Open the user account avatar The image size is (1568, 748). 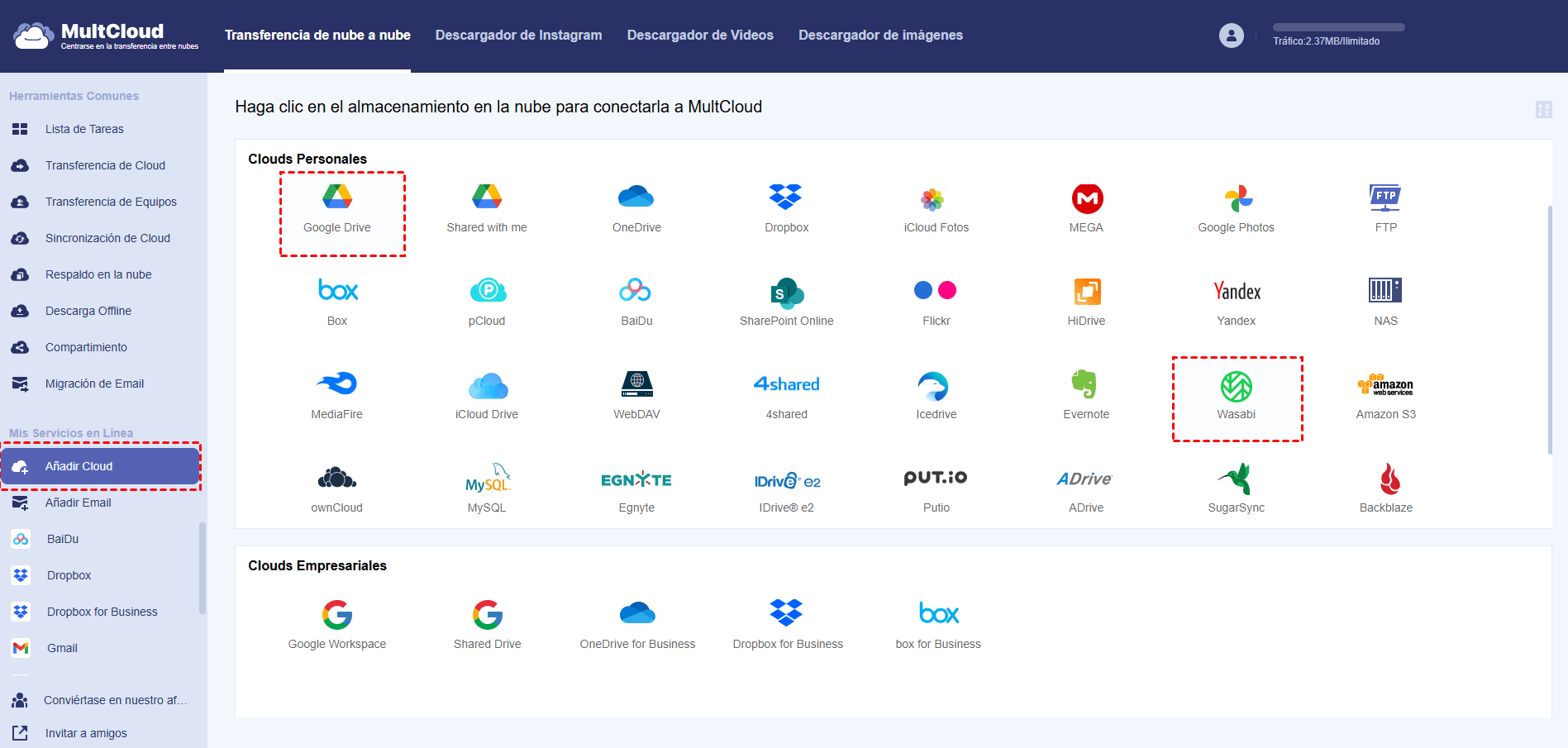pyautogui.click(x=1232, y=36)
